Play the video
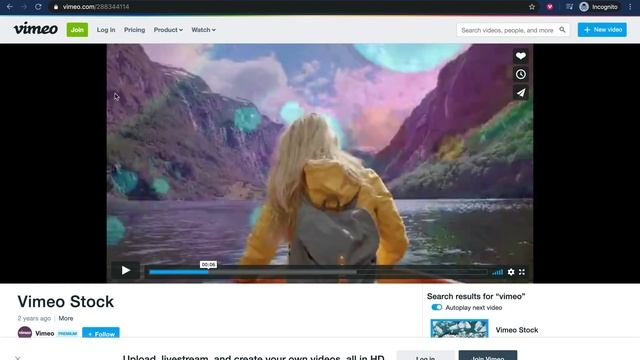 click(x=126, y=270)
